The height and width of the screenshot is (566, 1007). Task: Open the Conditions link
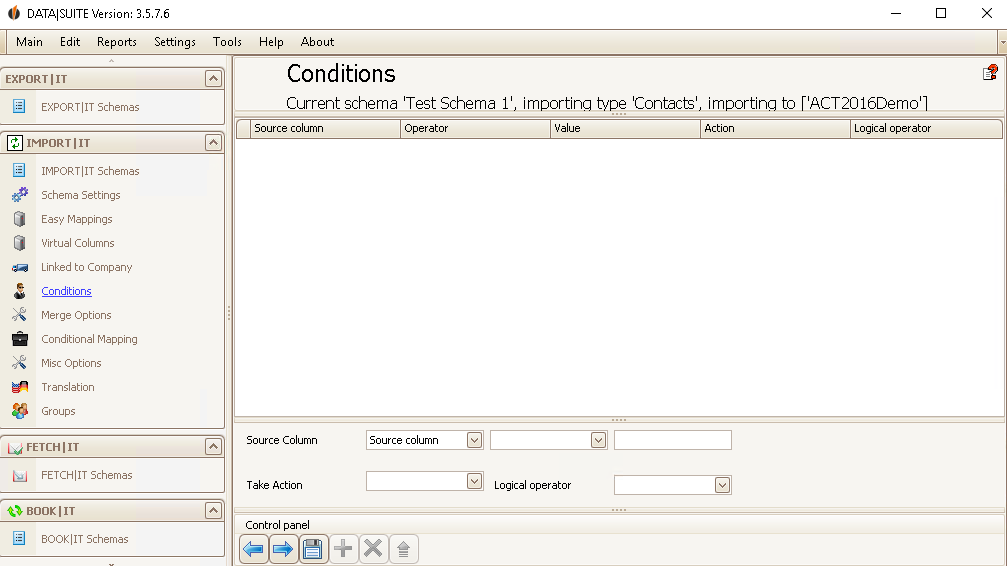click(66, 291)
